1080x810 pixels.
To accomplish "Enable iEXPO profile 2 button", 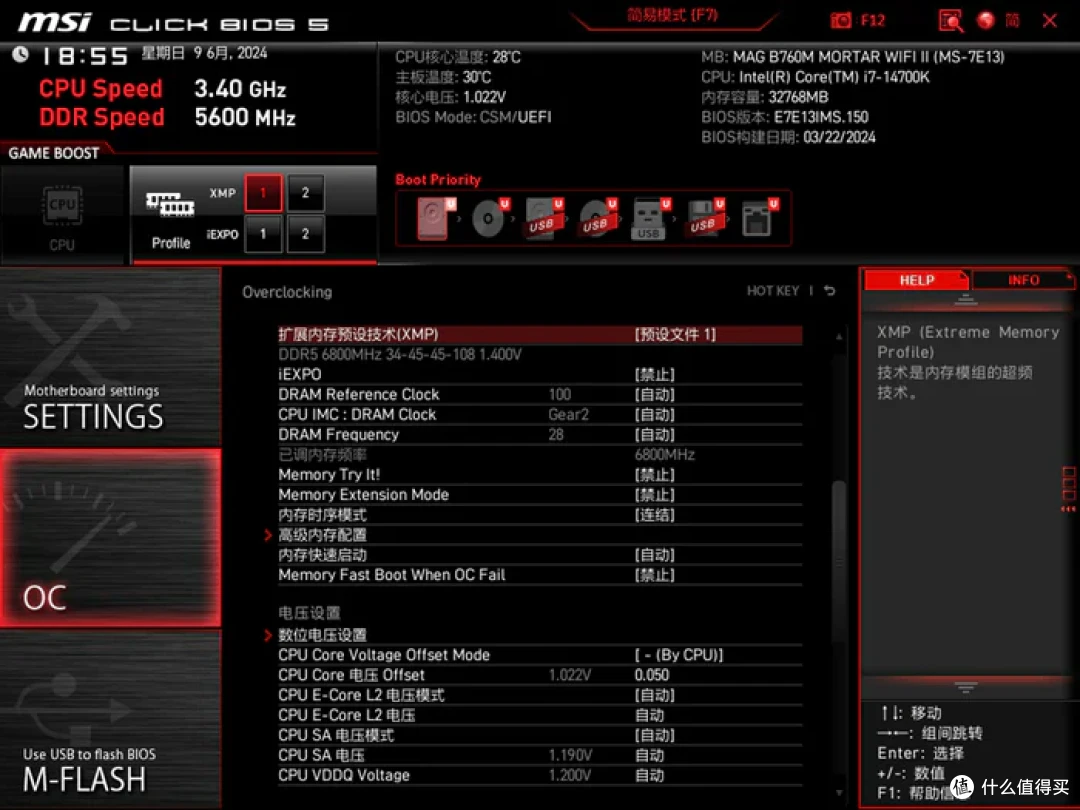I will coord(305,234).
